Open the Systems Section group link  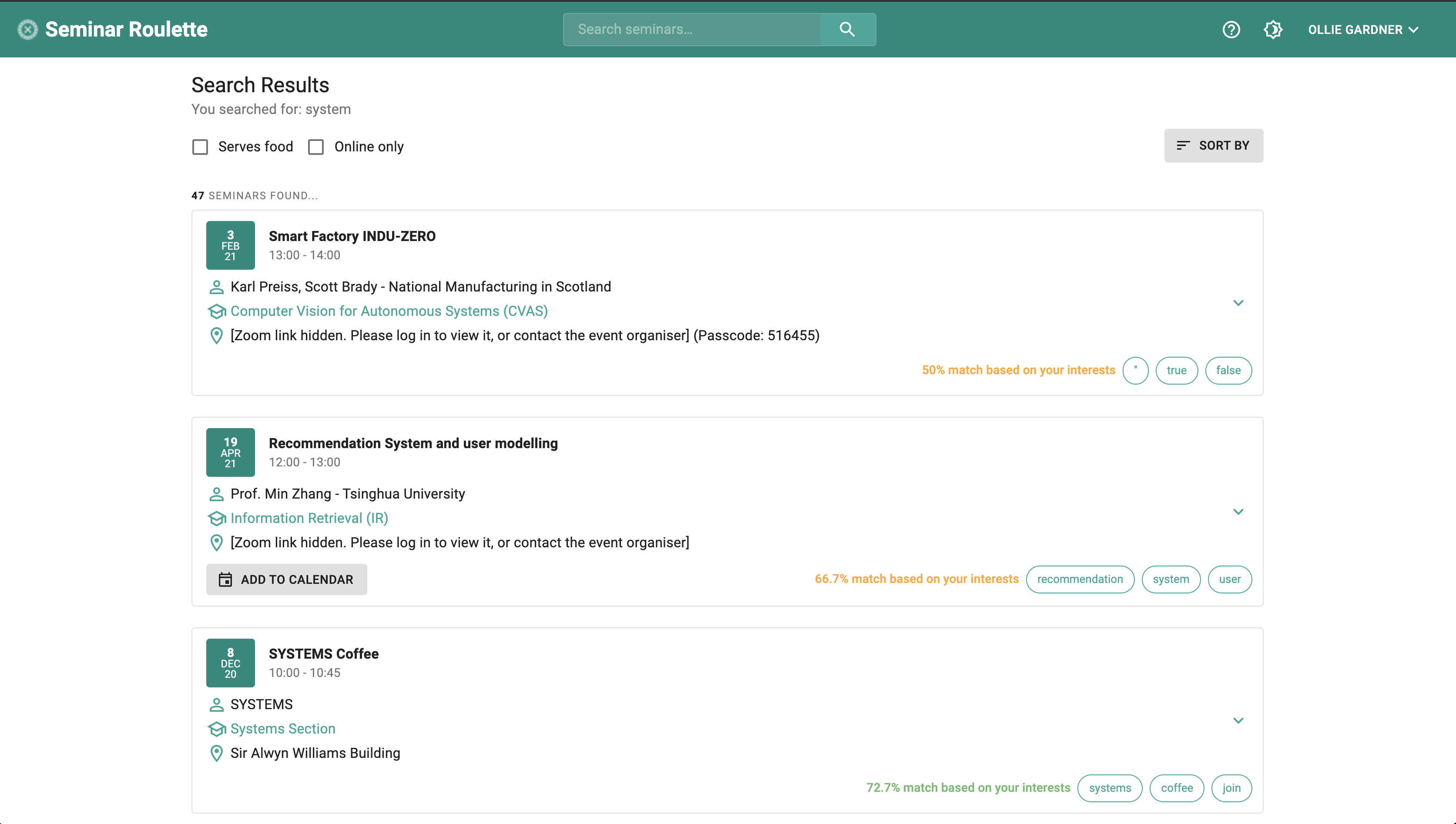[x=283, y=729]
